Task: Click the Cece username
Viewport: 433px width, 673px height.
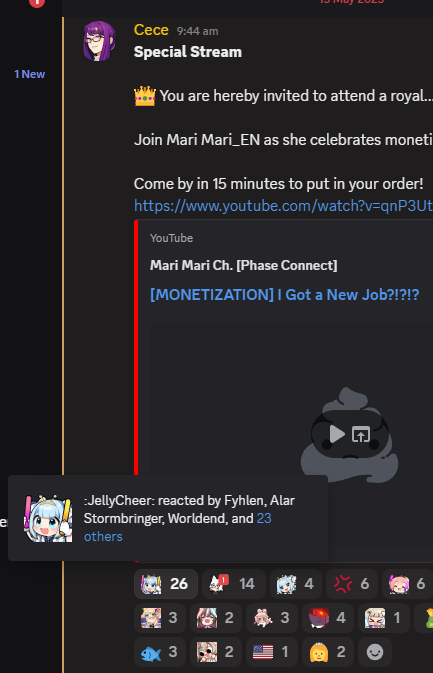Action: [x=151, y=30]
